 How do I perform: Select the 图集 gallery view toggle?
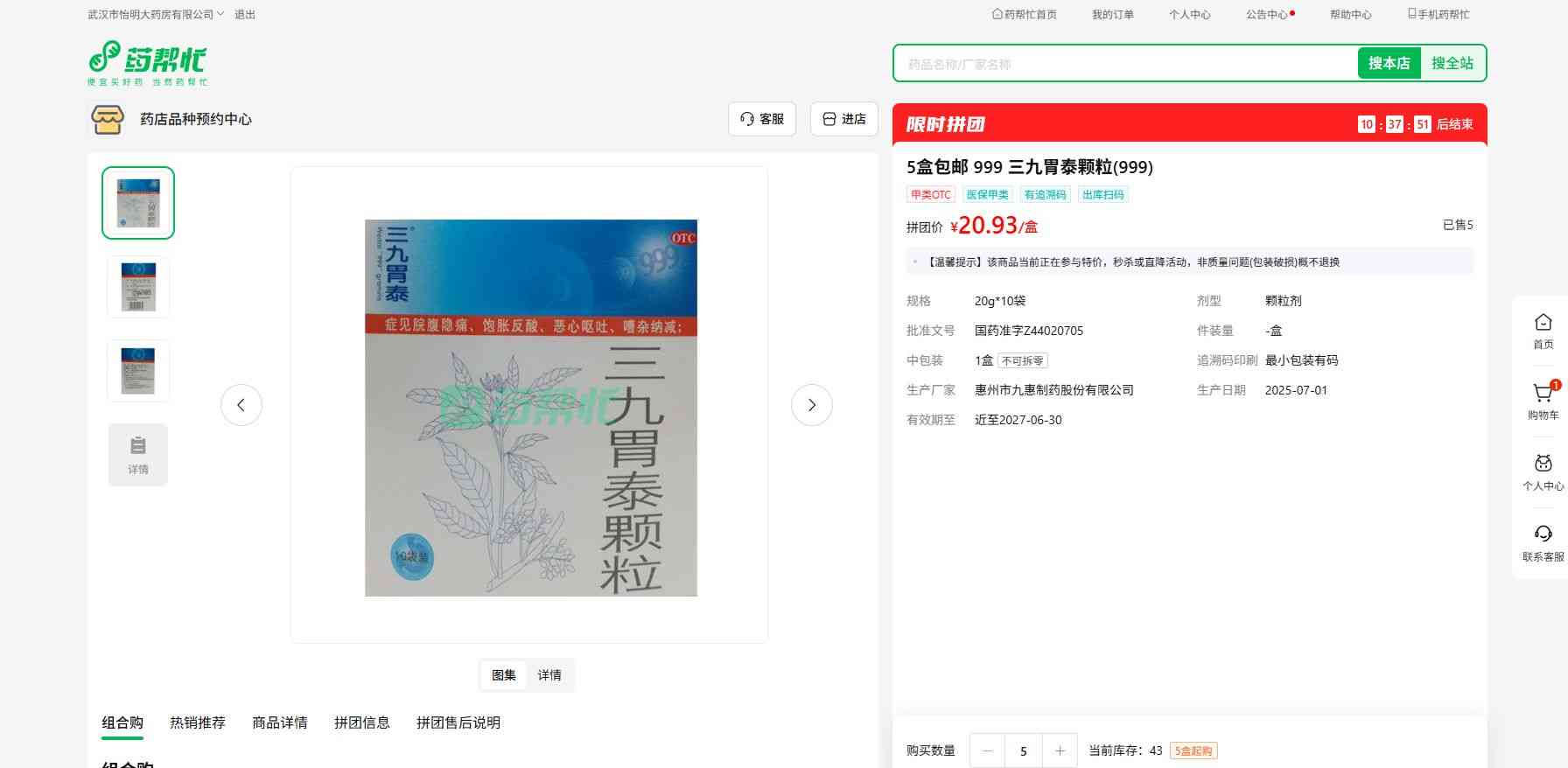(503, 675)
